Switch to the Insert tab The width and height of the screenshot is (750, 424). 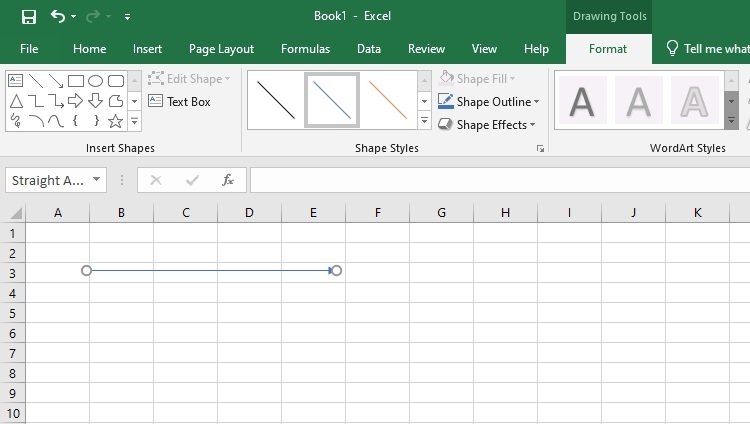click(x=147, y=49)
